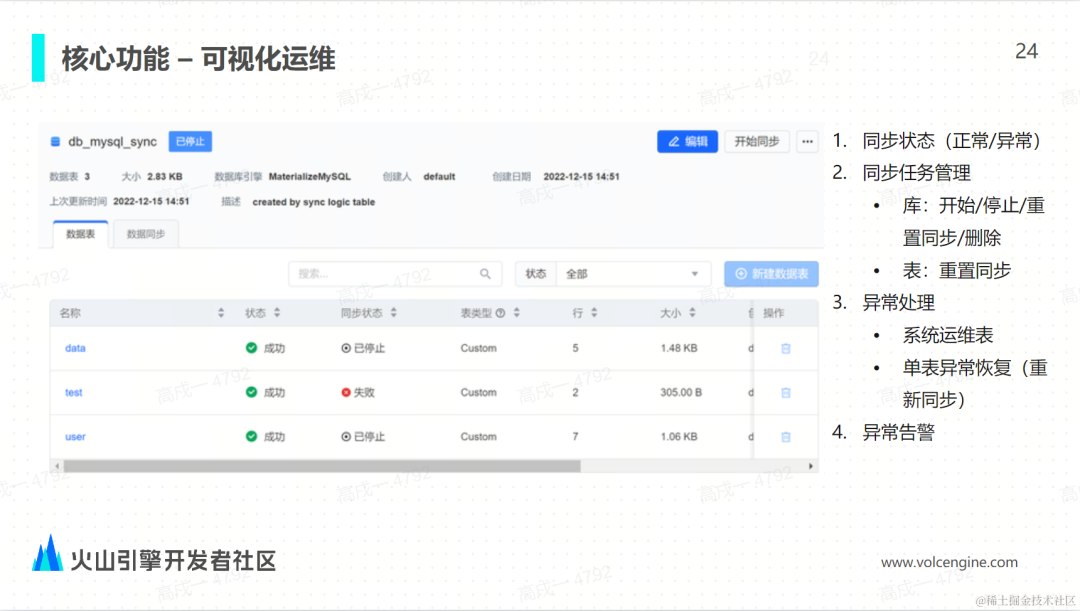The image size is (1080, 611).
Task: Click the table's horizontal scrollbar thumb
Action: pyautogui.click(x=322, y=466)
